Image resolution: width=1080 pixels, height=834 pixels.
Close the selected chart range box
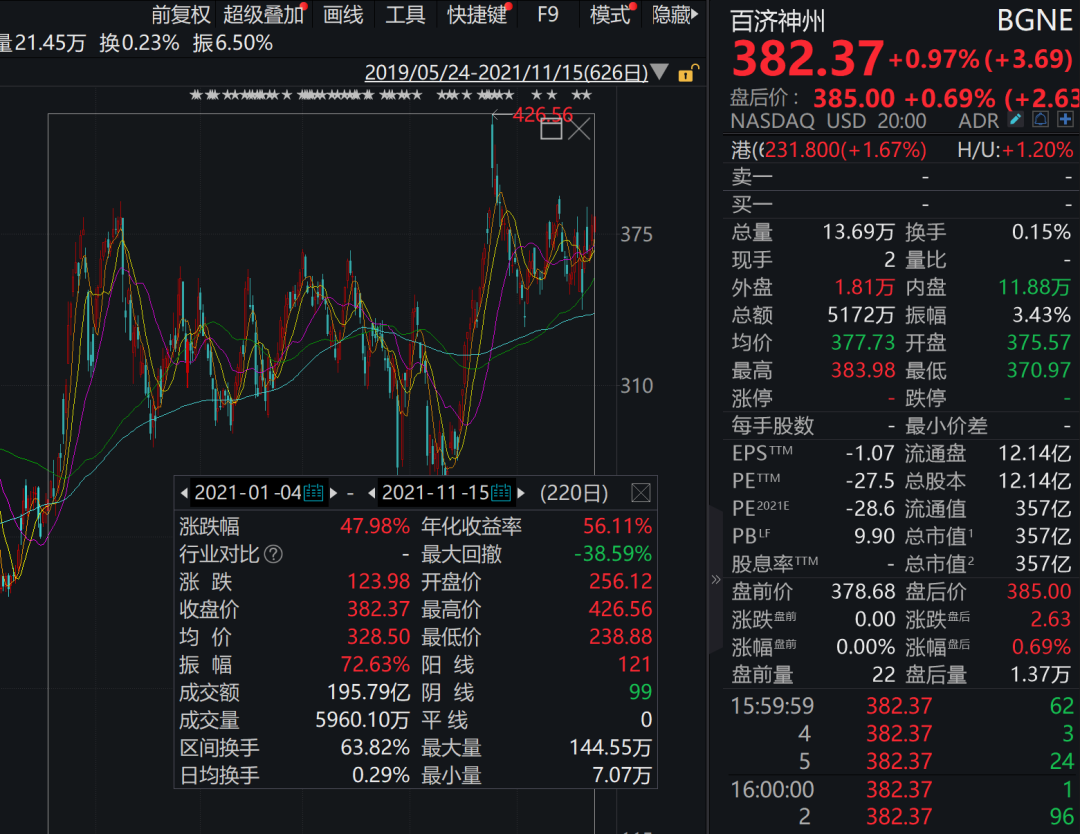tap(580, 128)
